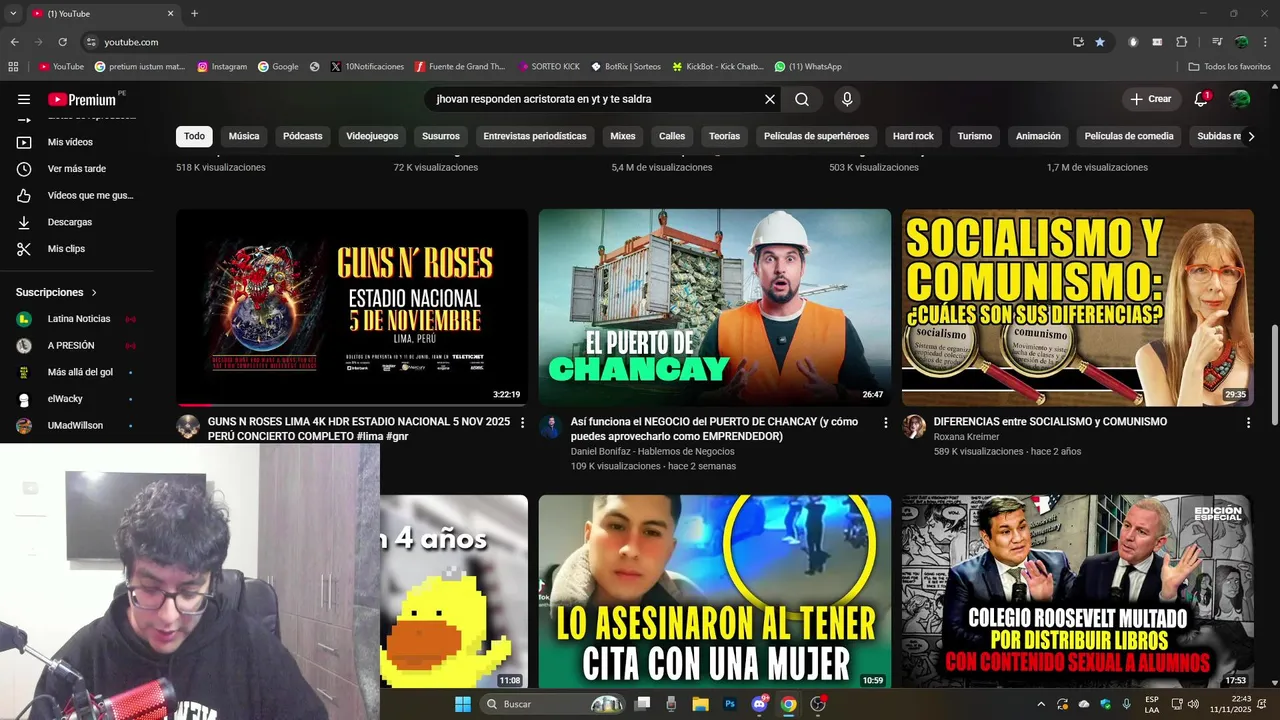Open Ver más tarde in the sidebar
The image size is (1280, 720).
coord(76,169)
